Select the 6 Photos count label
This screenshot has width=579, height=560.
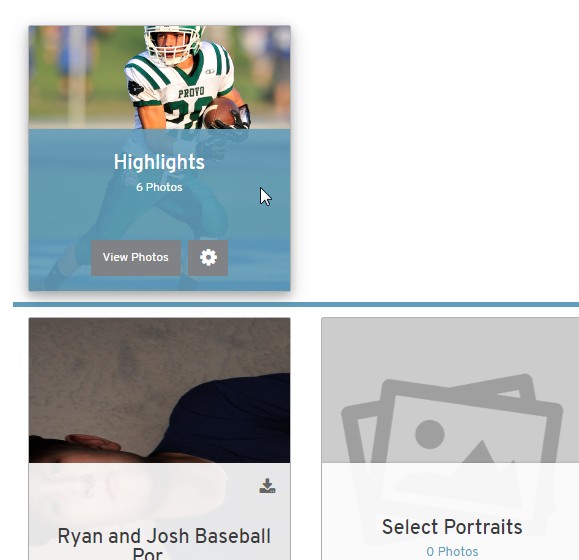(x=159, y=187)
